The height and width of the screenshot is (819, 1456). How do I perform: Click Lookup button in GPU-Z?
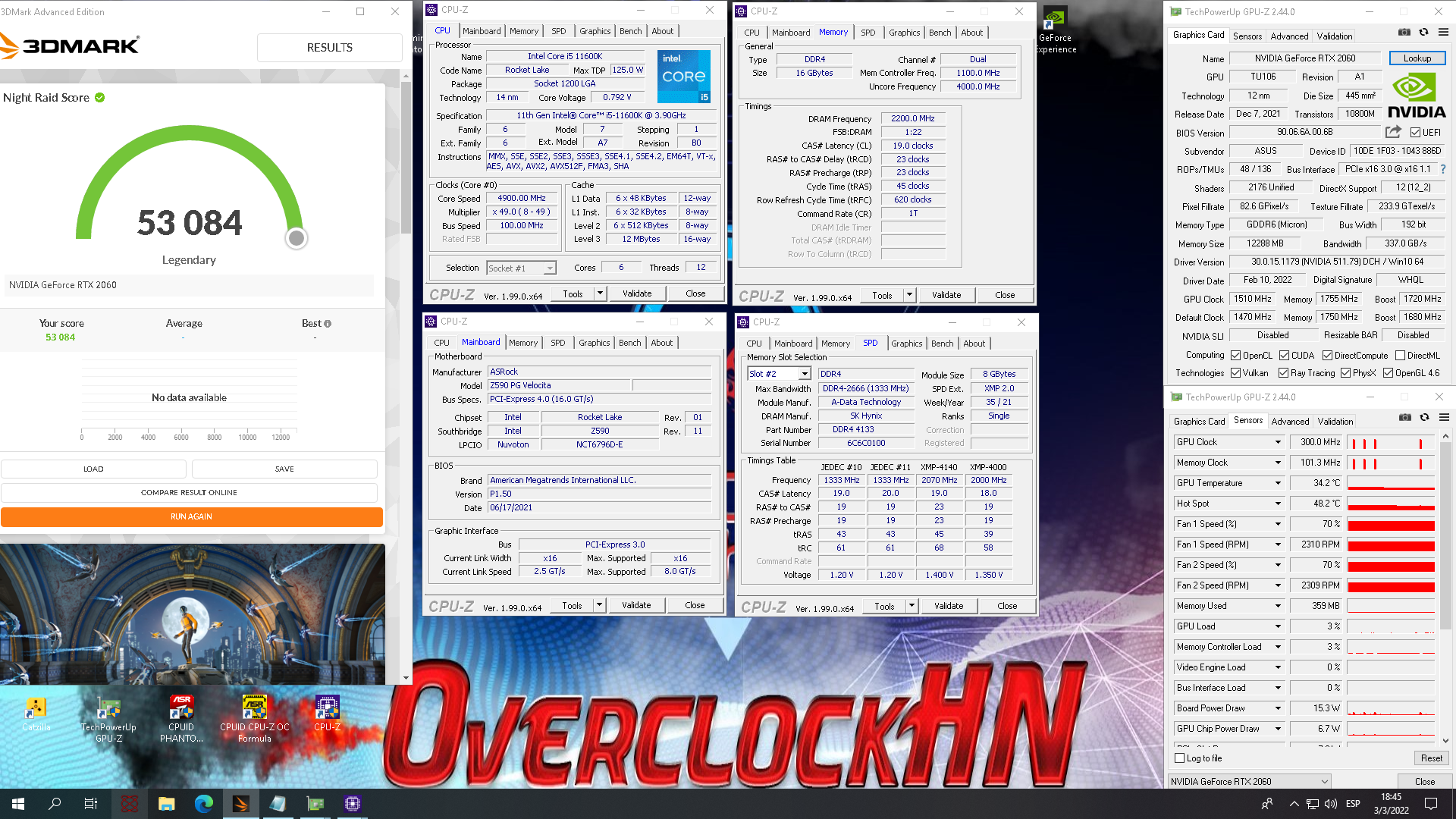click(x=1417, y=58)
